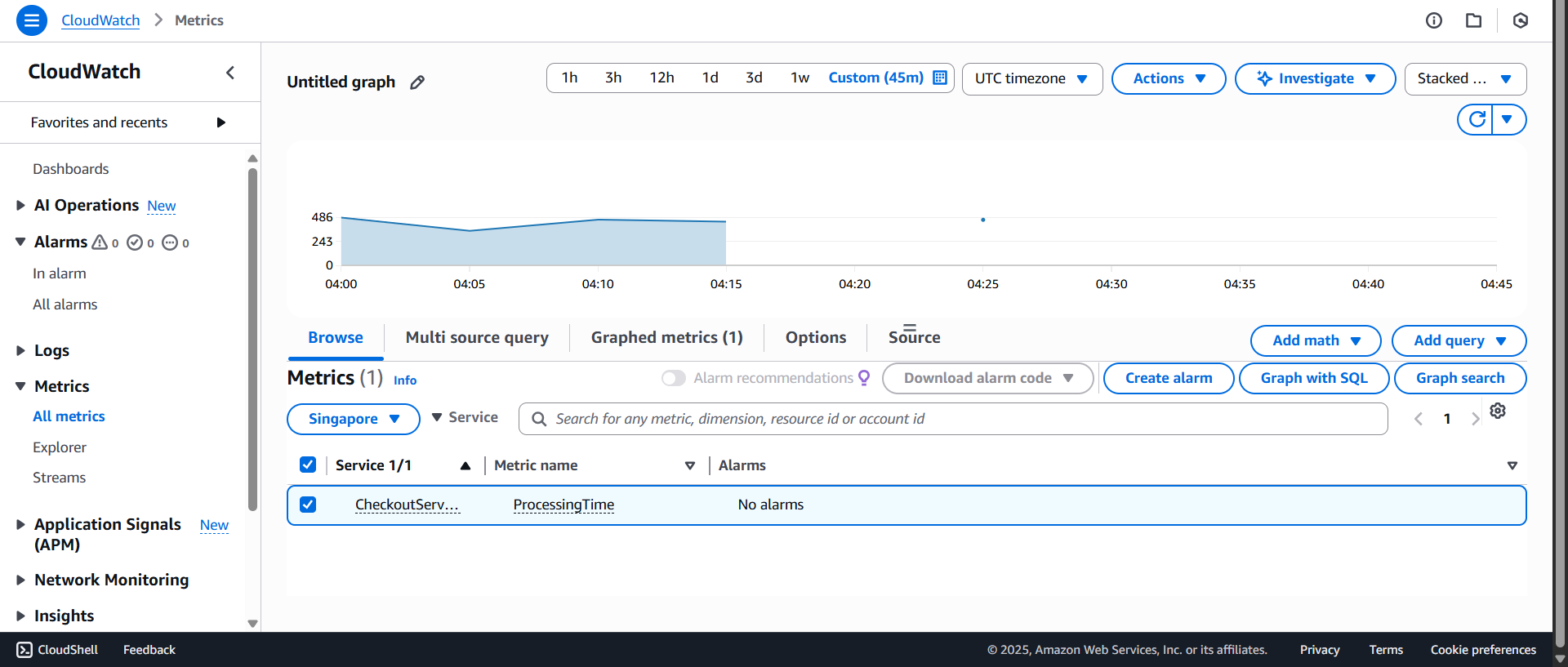Refresh the graph with the reload icon
Image resolution: width=1568 pixels, height=667 pixels.
[1477, 119]
